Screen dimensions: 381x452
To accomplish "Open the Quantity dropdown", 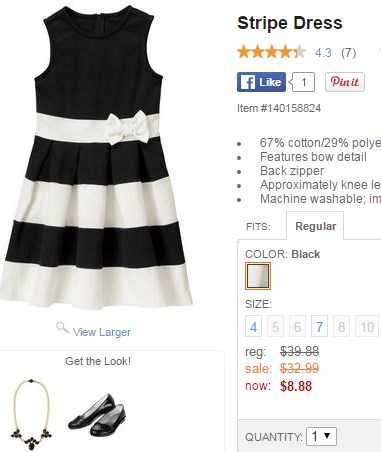I will tap(321, 436).
